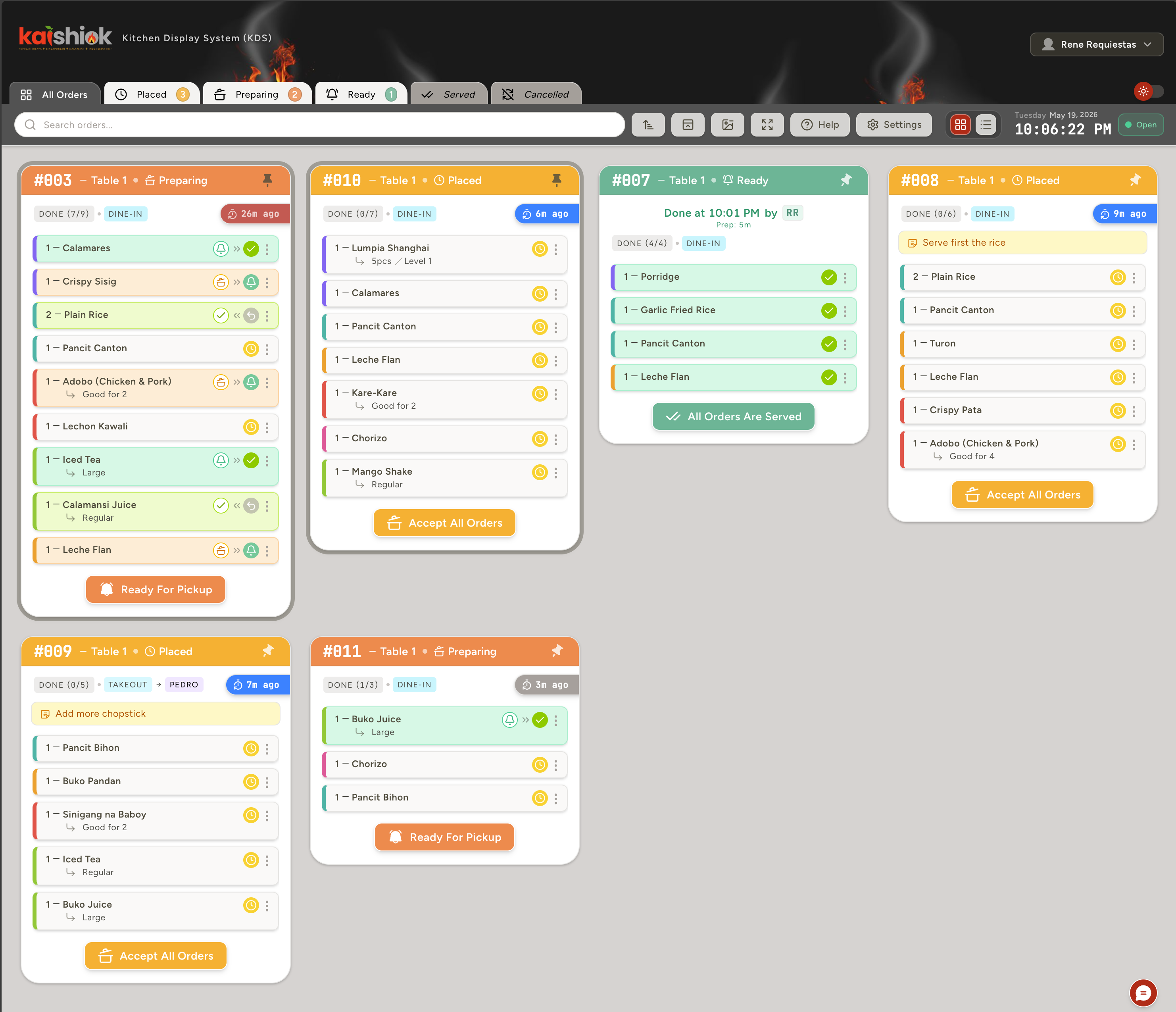The image size is (1176, 1012).
Task: Pin order #003 card
Action: coord(267,181)
